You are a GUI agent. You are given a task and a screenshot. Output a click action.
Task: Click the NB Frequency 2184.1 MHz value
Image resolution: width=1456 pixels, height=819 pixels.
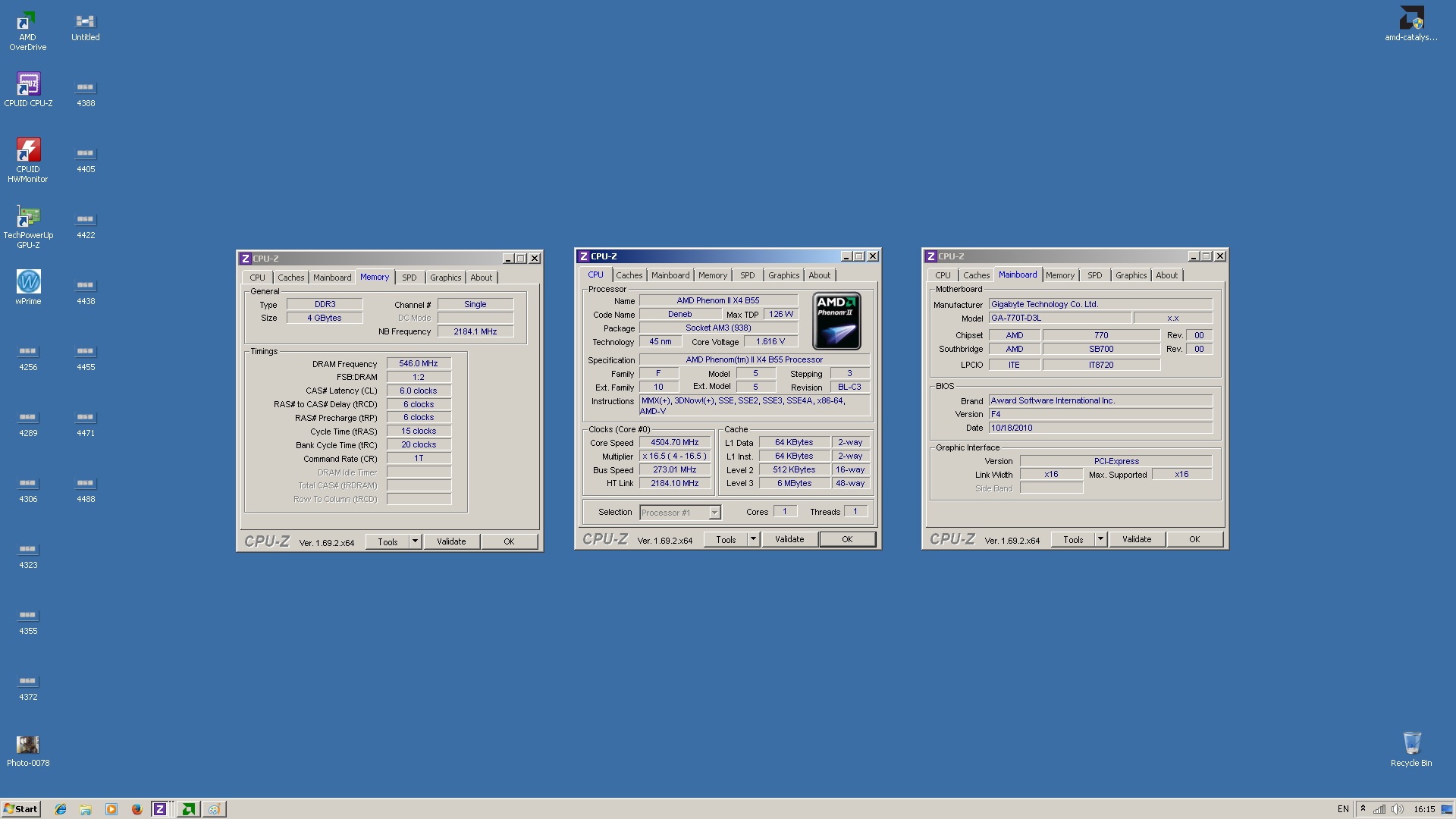[475, 331]
